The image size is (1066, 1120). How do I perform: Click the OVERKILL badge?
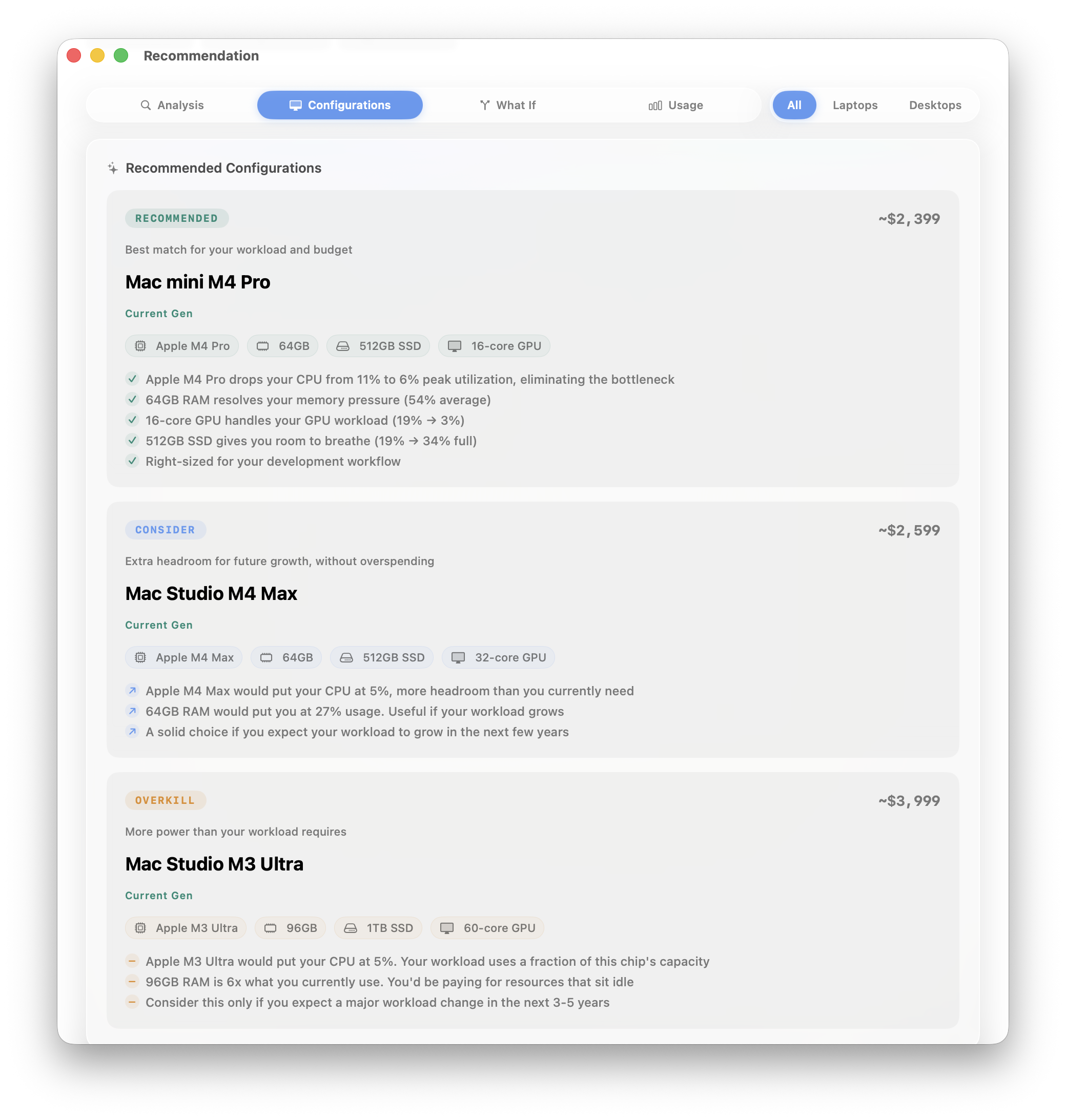coord(165,800)
